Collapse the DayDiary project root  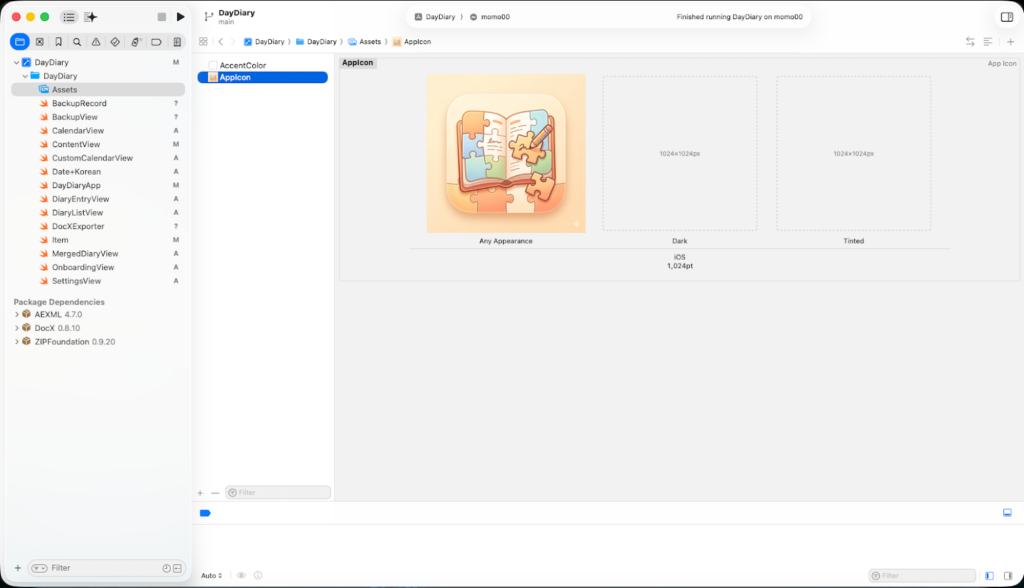[17, 62]
